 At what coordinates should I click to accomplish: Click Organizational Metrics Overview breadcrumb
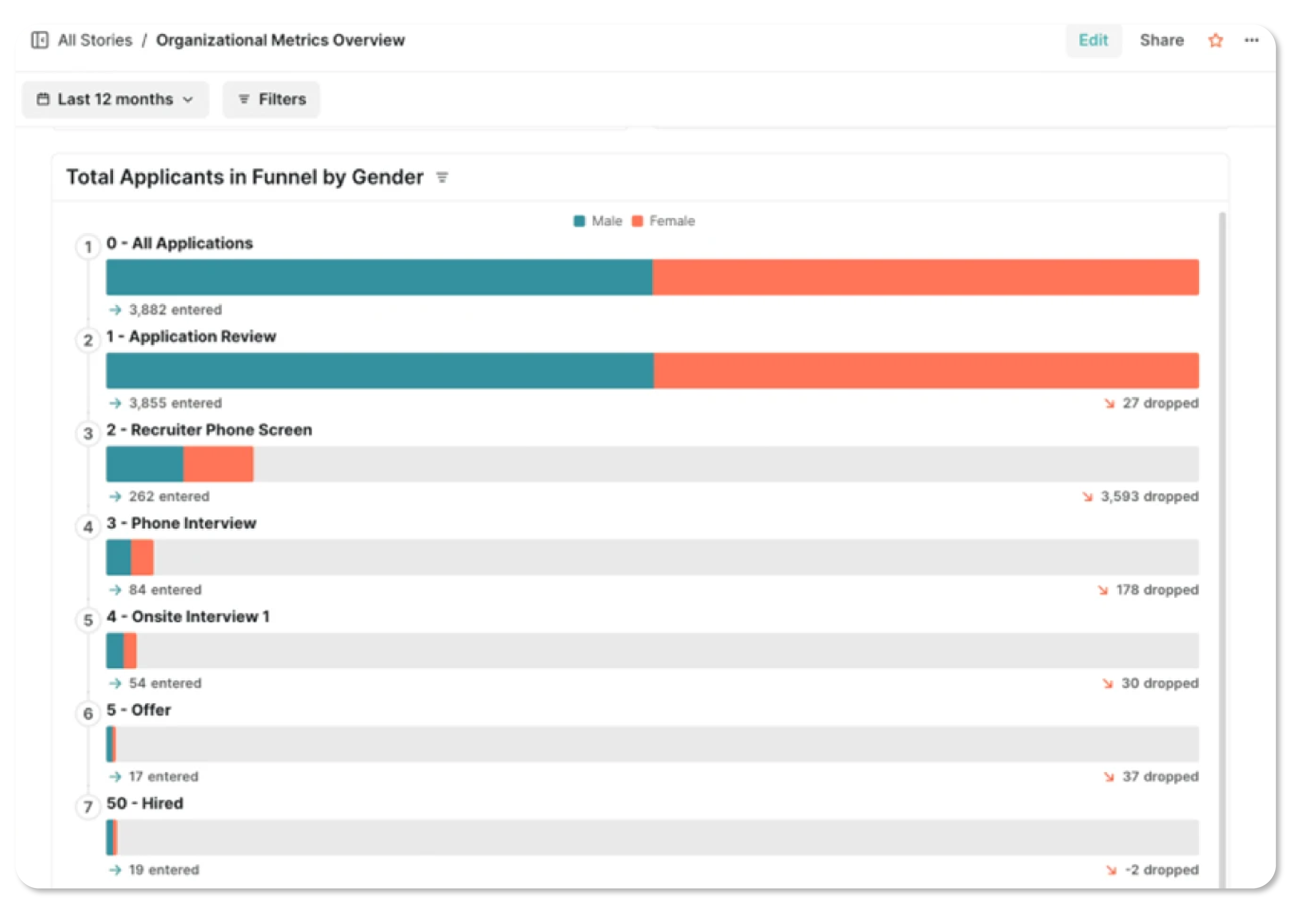point(280,40)
